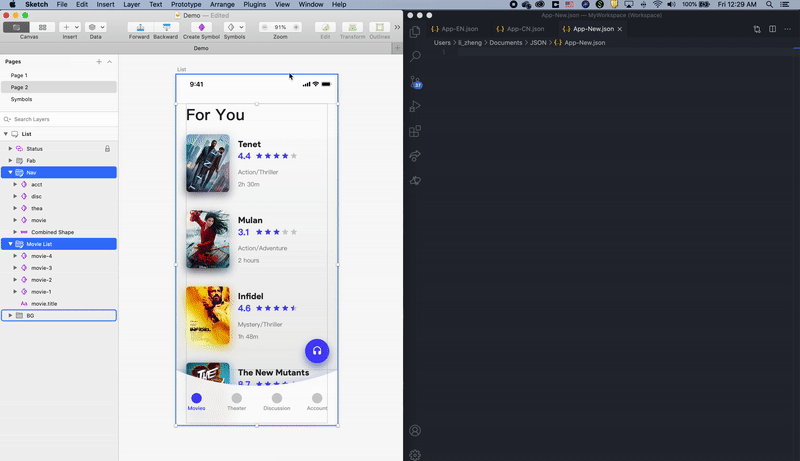
Task: Click the Edit toolbar icon
Action: (x=326, y=27)
